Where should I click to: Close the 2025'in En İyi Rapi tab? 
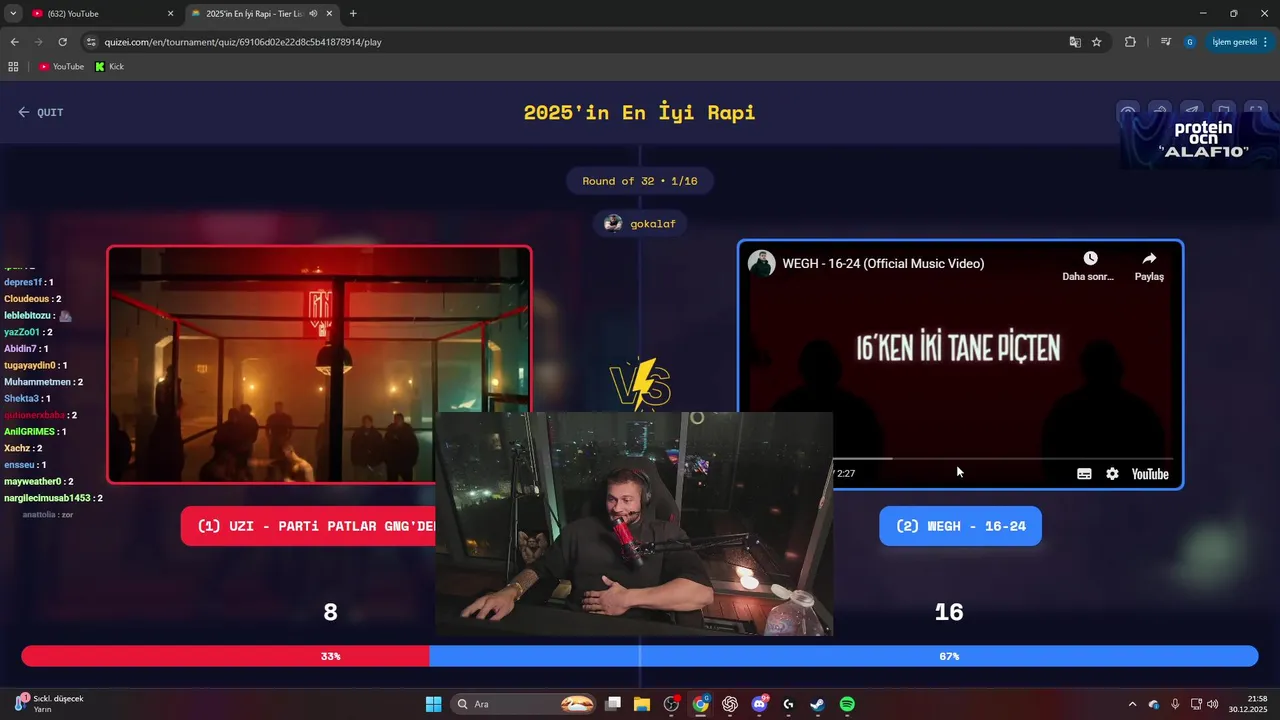pyautogui.click(x=329, y=14)
